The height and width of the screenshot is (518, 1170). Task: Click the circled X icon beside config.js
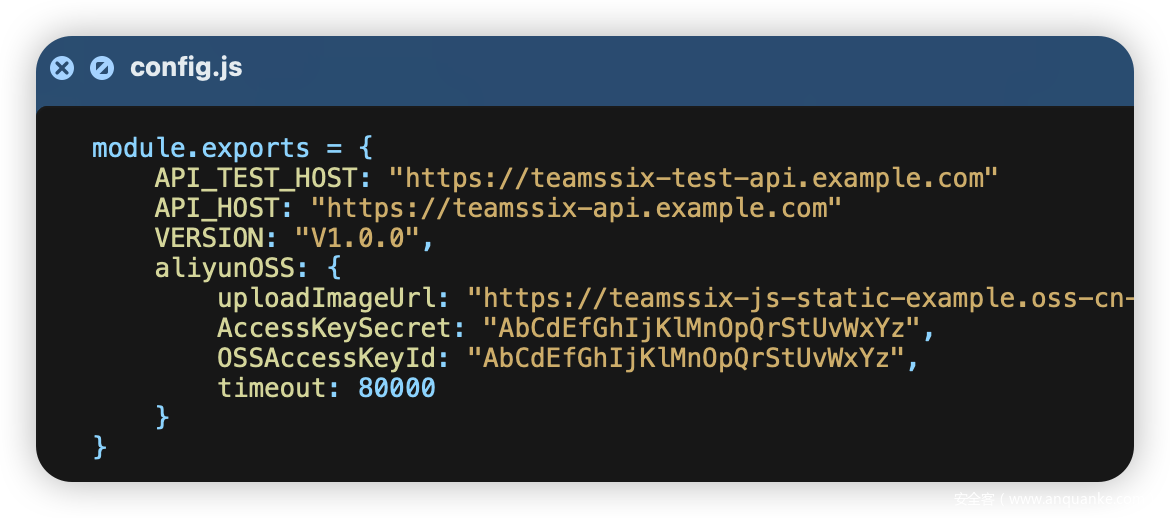[x=62, y=68]
